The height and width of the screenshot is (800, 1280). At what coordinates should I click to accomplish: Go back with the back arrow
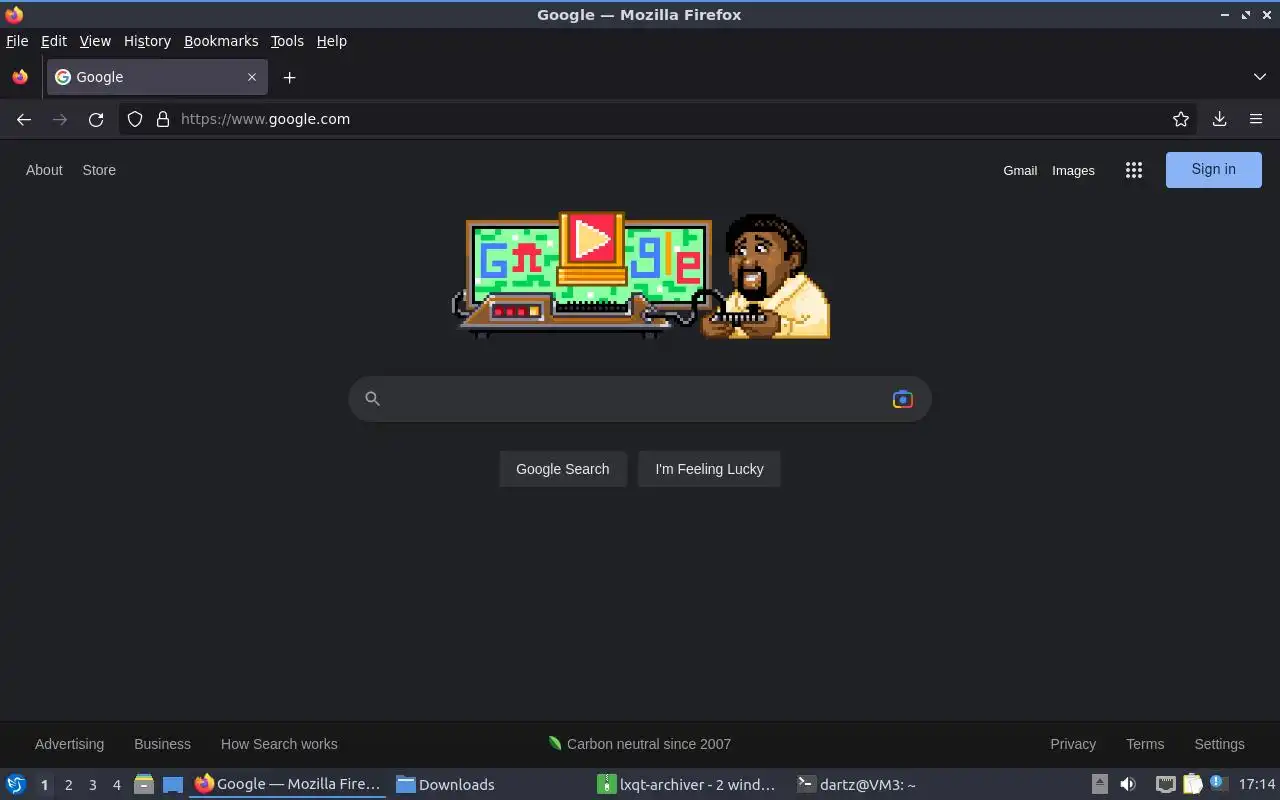(x=24, y=119)
